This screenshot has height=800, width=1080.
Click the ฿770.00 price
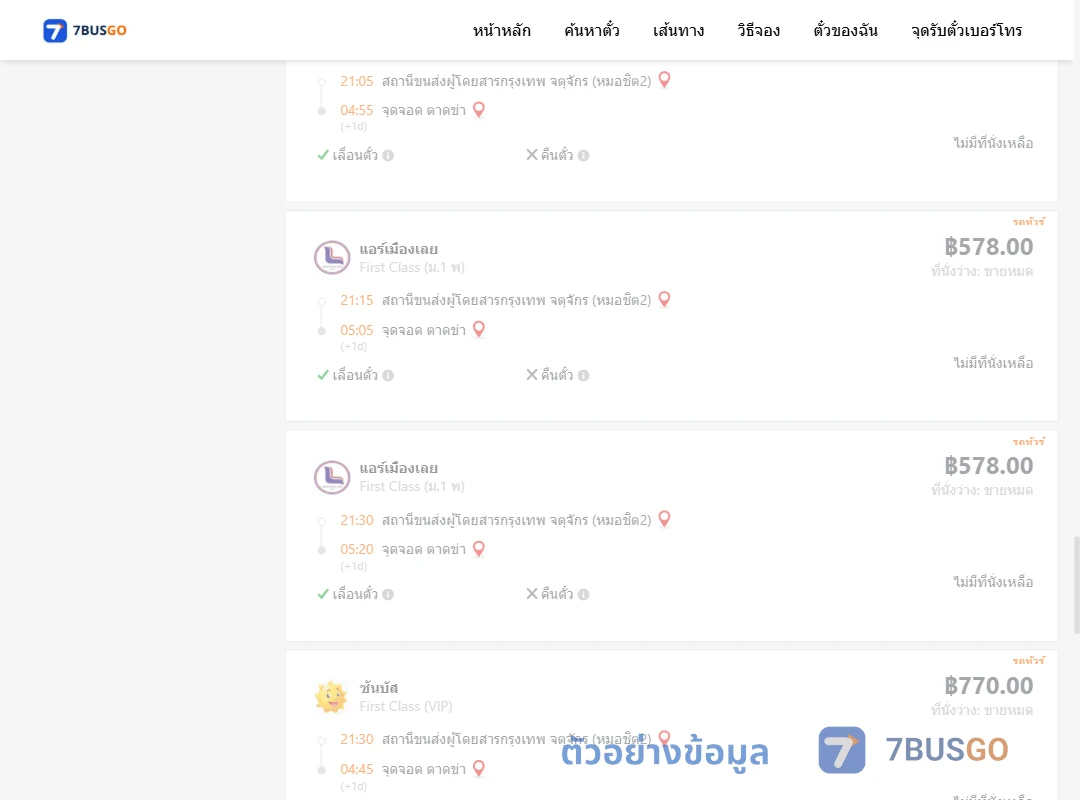(x=988, y=686)
